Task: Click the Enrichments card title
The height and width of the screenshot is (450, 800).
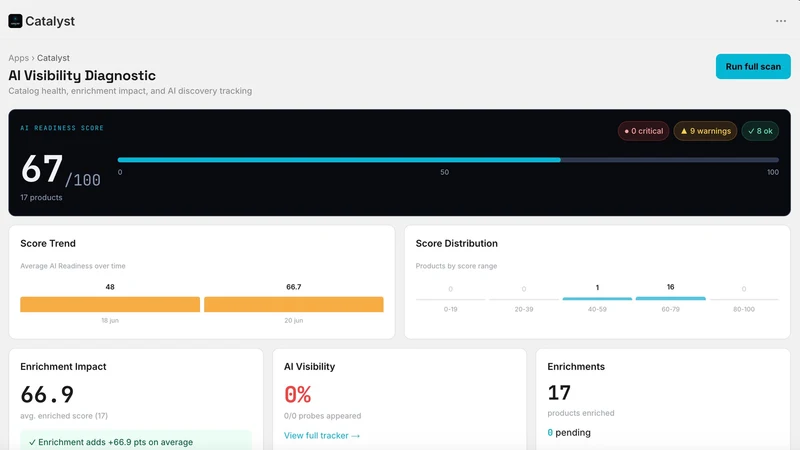Action: pyautogui.click(x=576, y=366)
